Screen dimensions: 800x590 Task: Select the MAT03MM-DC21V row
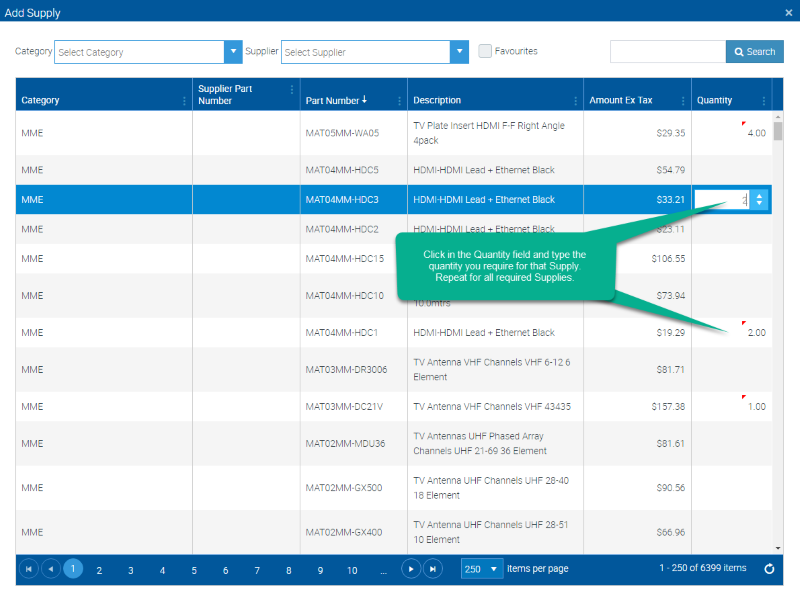(x=393, y=406)
